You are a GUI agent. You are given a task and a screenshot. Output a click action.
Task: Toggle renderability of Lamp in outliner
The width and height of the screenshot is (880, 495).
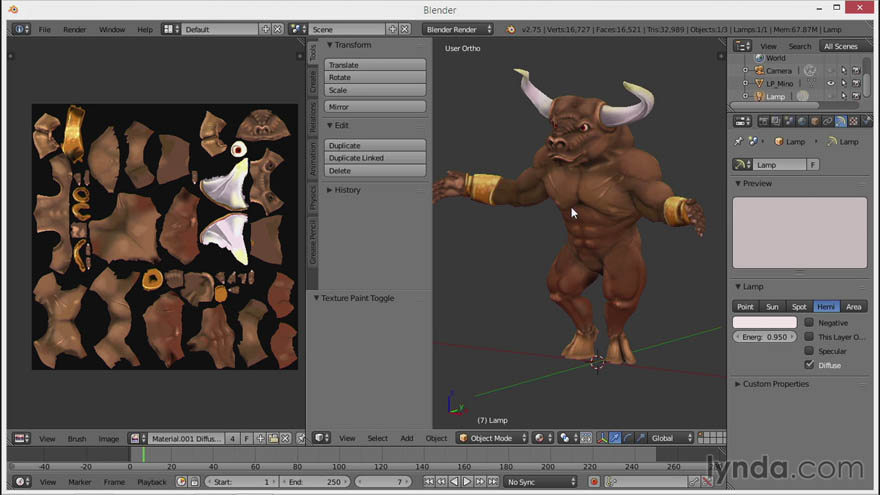point(856,97)
